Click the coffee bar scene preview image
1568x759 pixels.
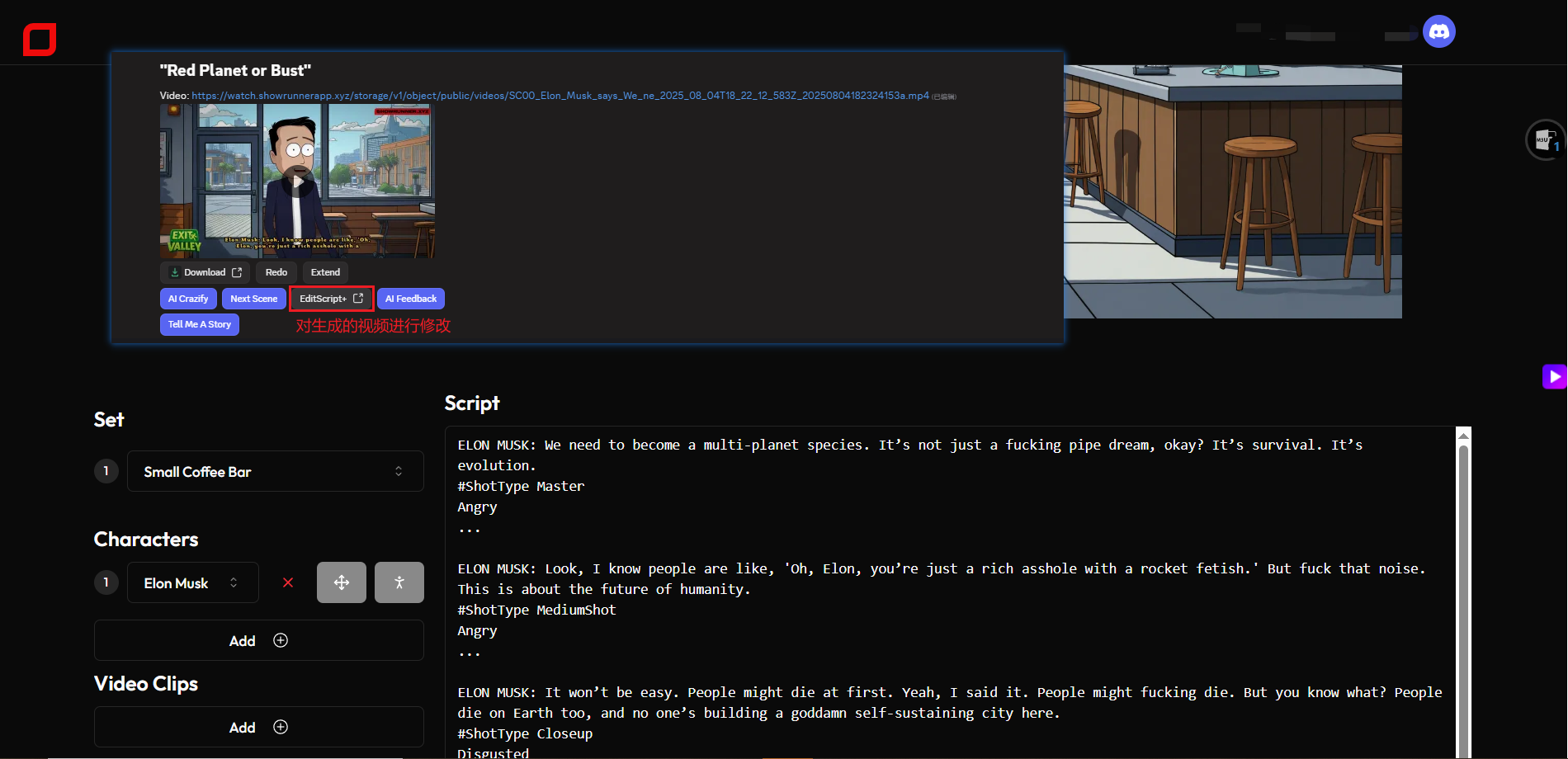(x=1233, y=191)
